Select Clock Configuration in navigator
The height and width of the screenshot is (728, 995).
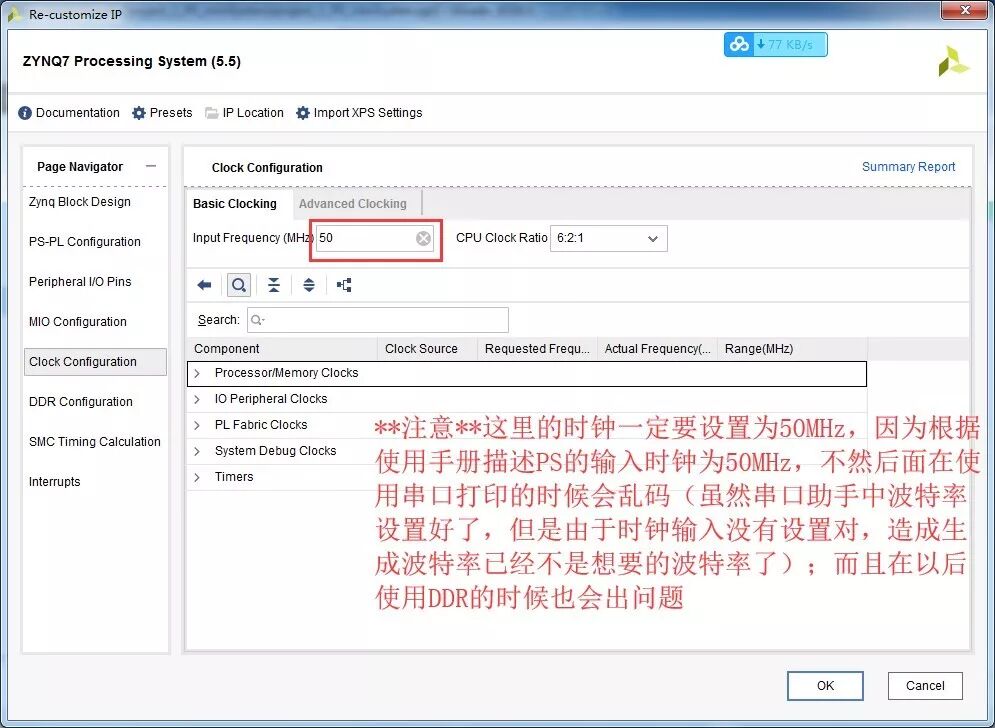(95, 362)
